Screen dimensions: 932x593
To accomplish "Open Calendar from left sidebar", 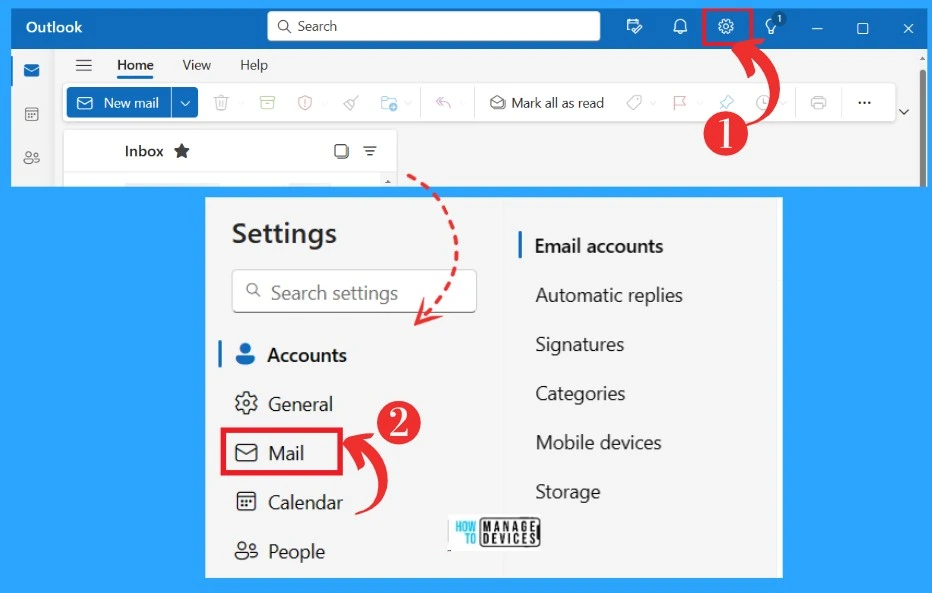I will [32, 114].
